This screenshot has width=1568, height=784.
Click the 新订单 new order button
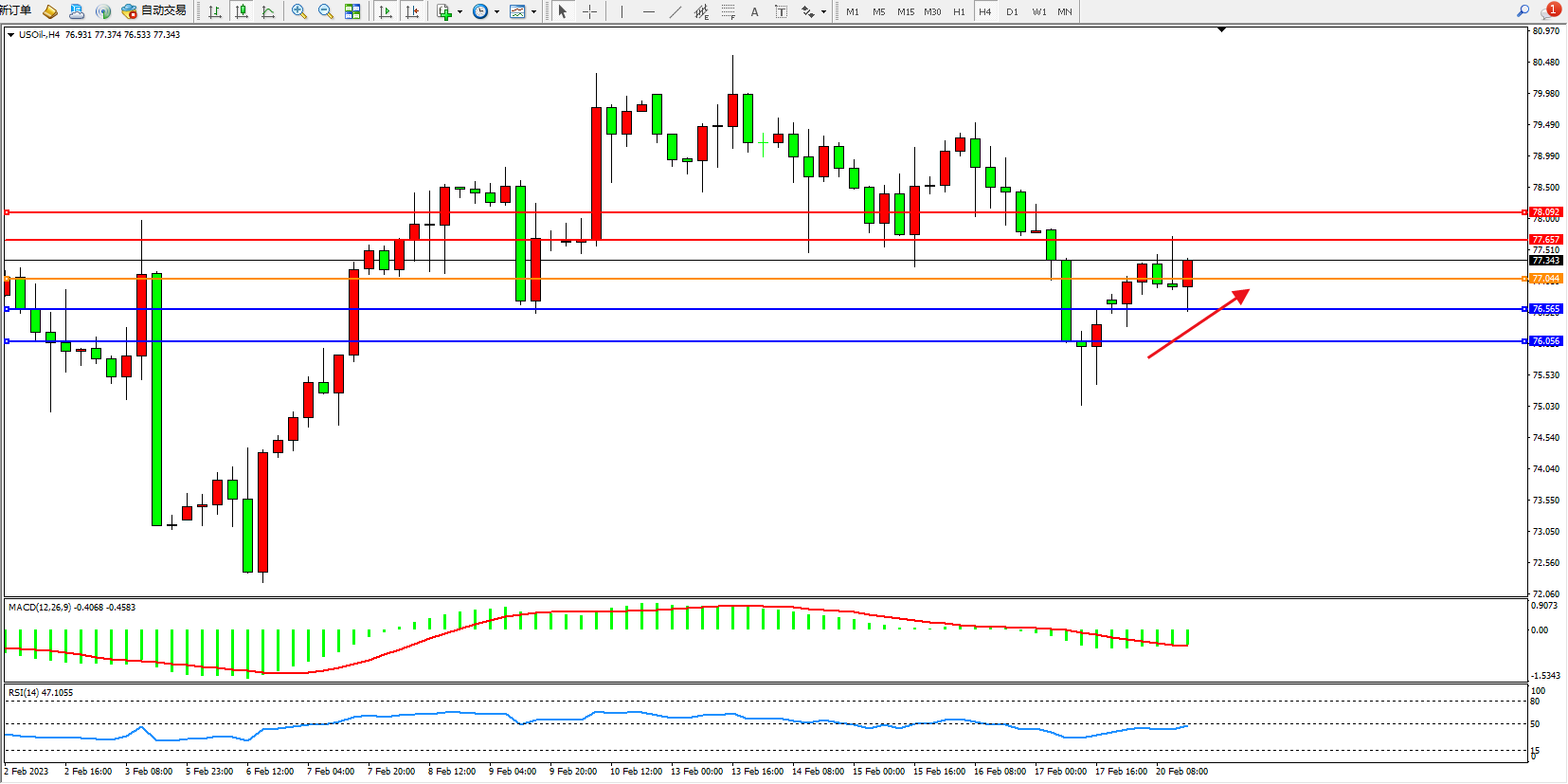15,10
